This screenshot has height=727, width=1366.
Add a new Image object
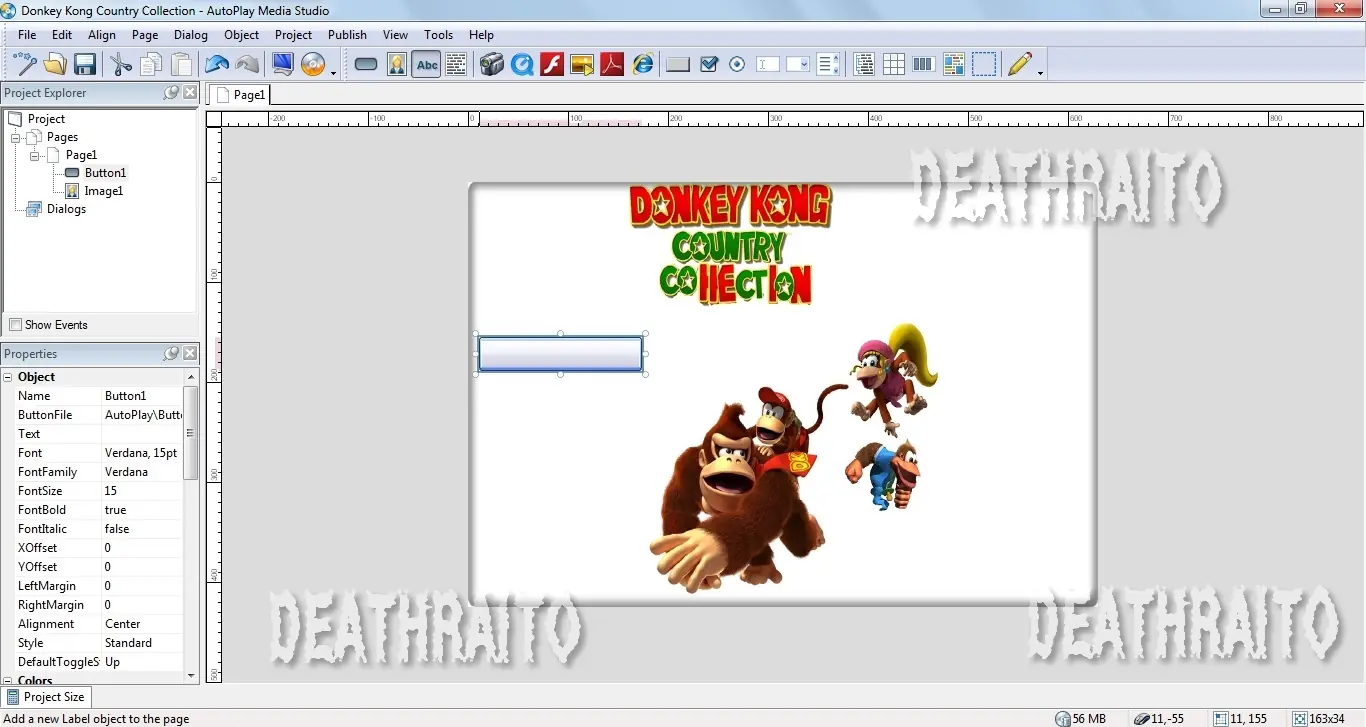pyautogui.click(x=397, y=64)
